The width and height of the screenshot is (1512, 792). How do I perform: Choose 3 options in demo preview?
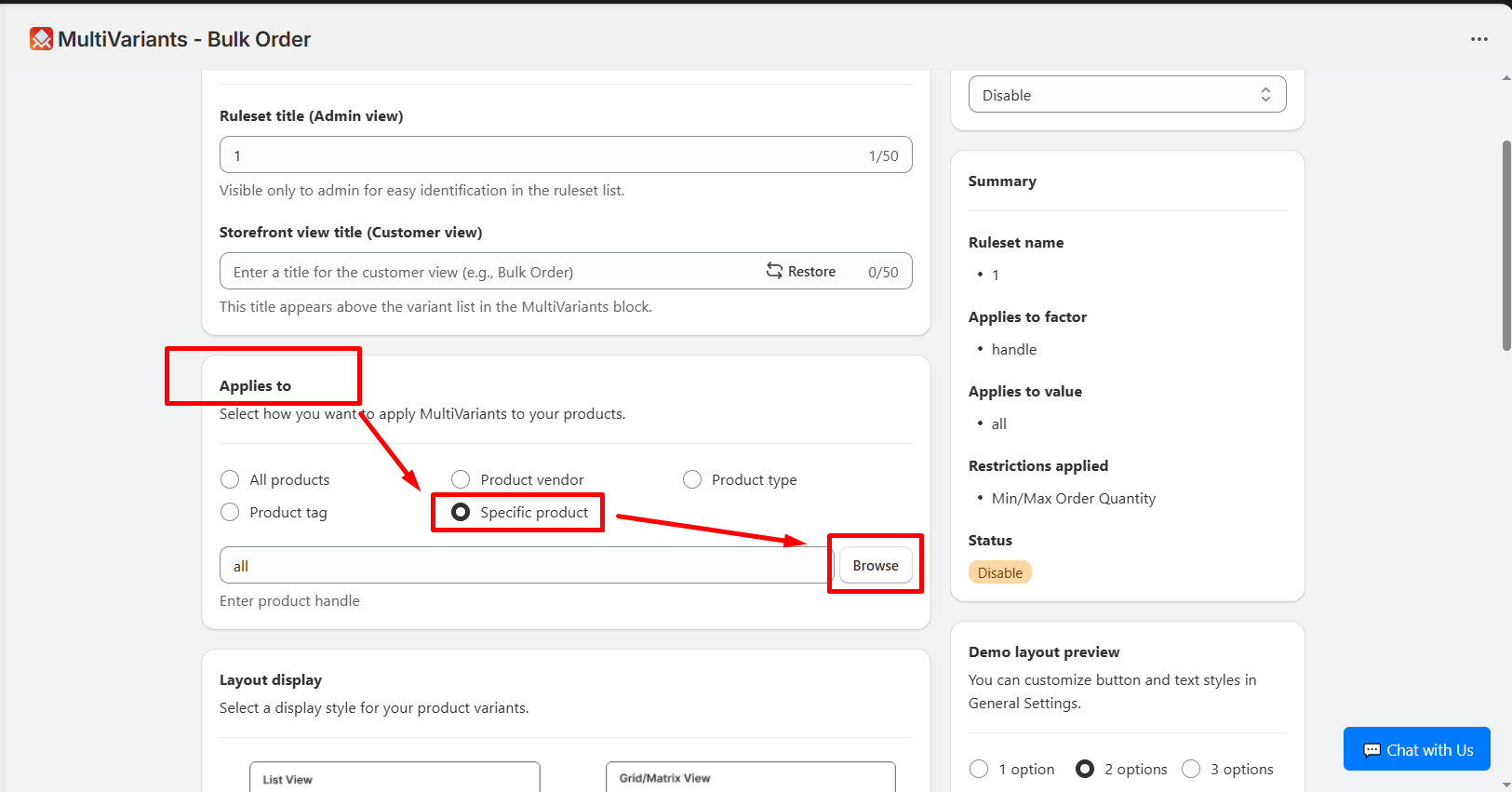pyautogui.click(x=1191, y=769)
